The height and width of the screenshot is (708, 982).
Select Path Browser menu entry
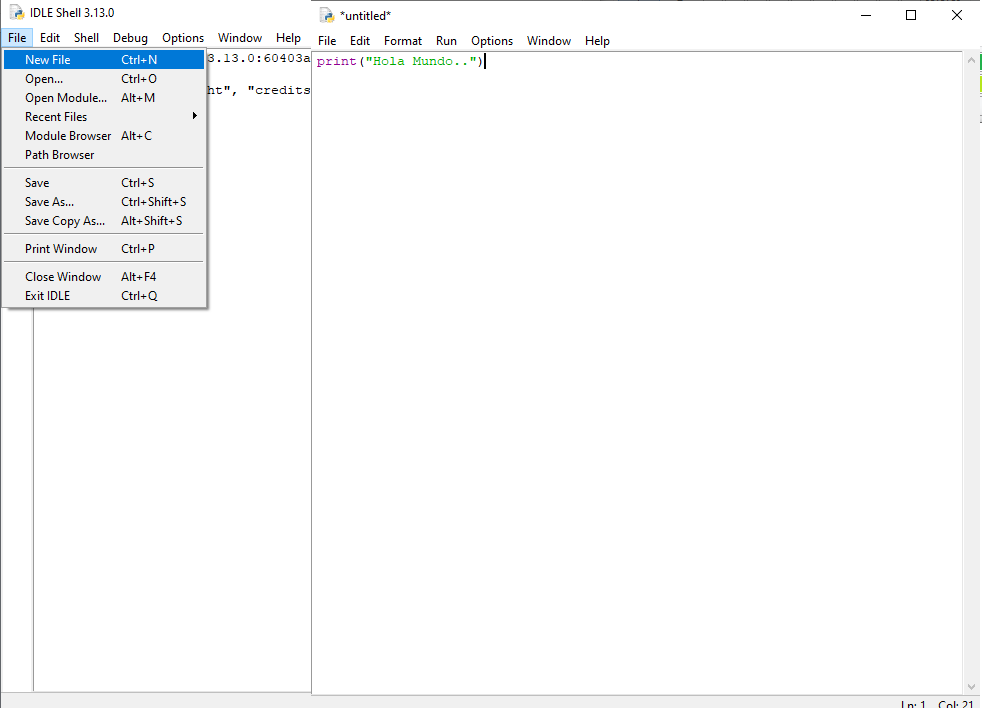click(x=104, y=155)
